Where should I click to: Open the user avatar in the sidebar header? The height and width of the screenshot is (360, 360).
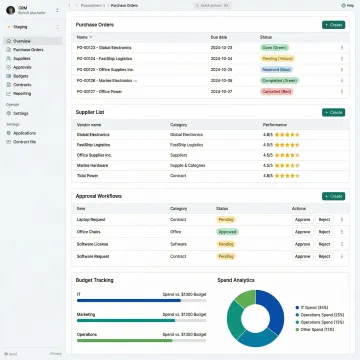point(11,10)
